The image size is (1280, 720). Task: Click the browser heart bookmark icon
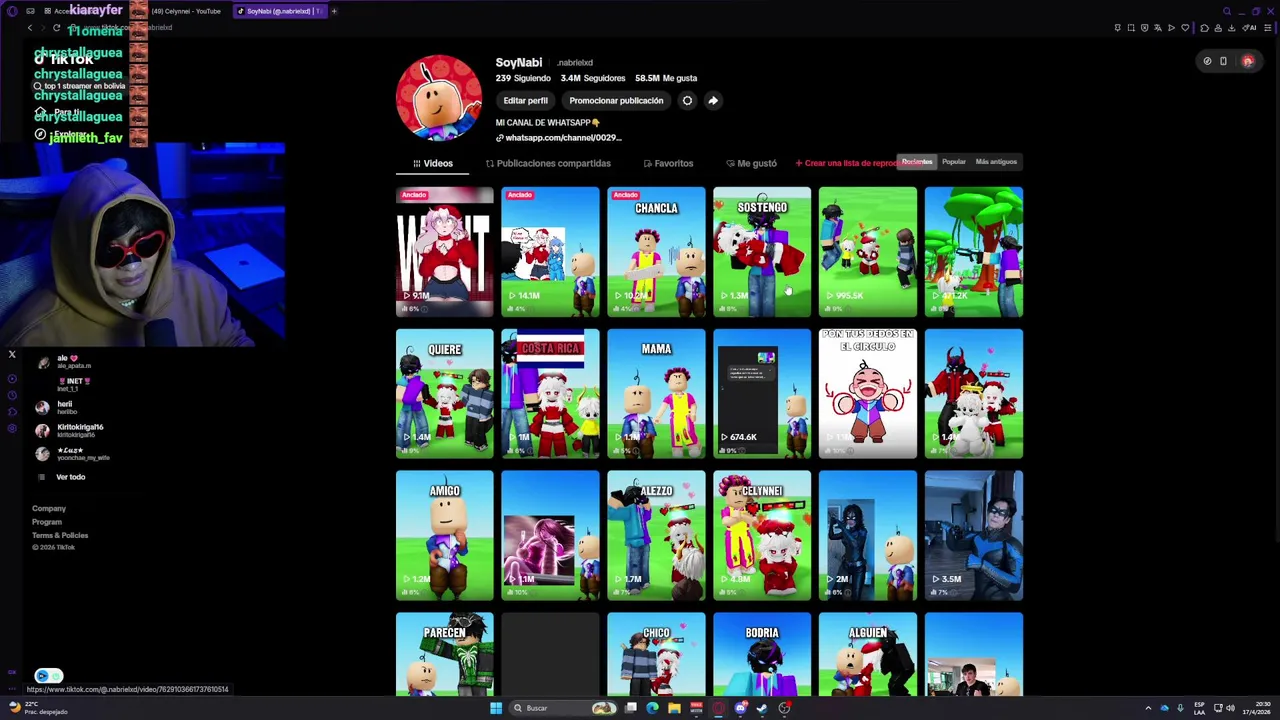1185,28
